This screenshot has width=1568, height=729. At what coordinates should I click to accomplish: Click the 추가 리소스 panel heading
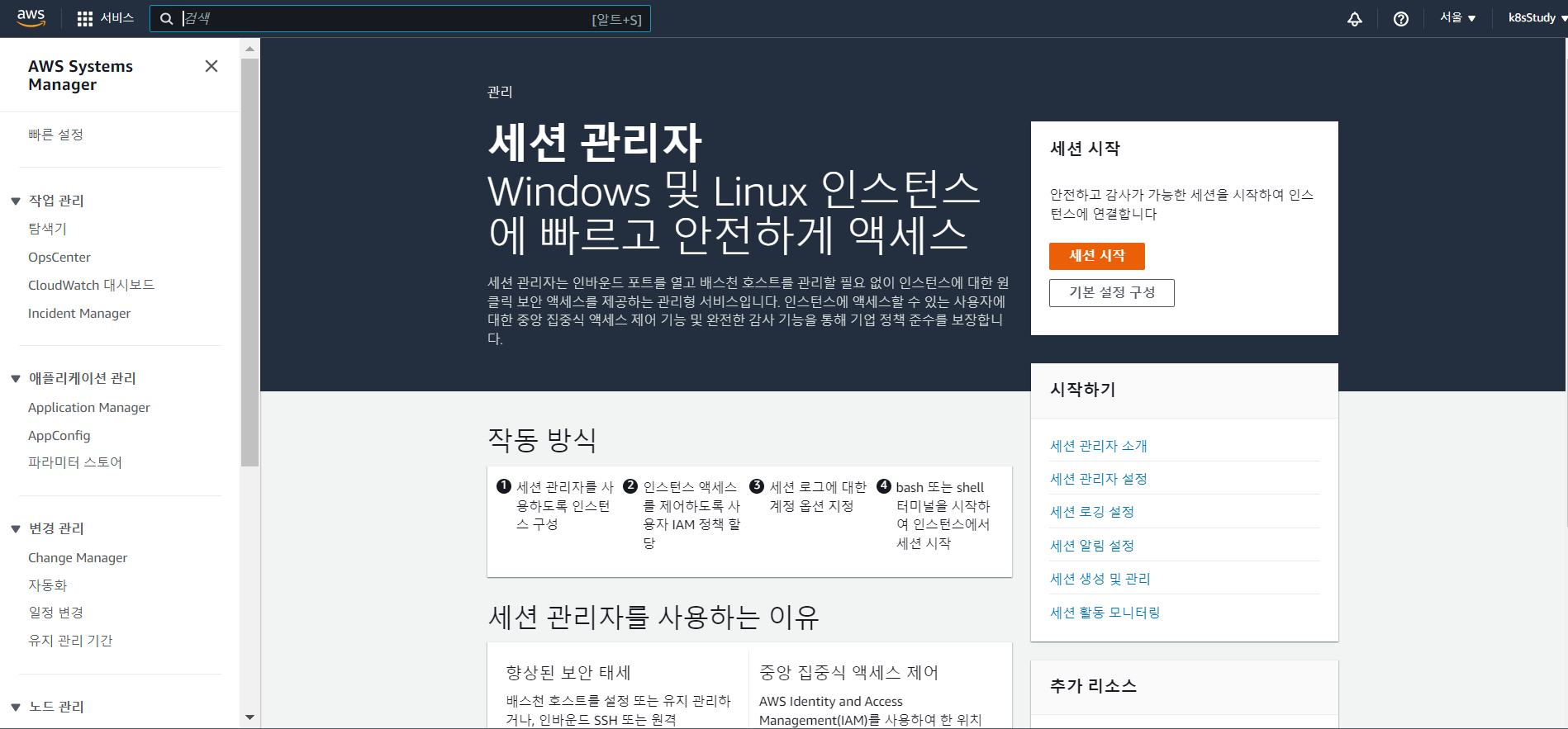point(1093,686)
